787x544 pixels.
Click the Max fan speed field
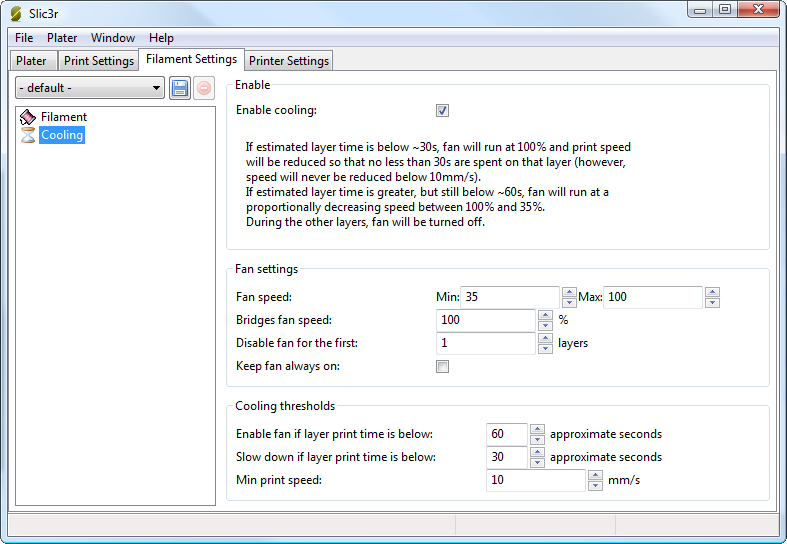[x=652, y=297]
